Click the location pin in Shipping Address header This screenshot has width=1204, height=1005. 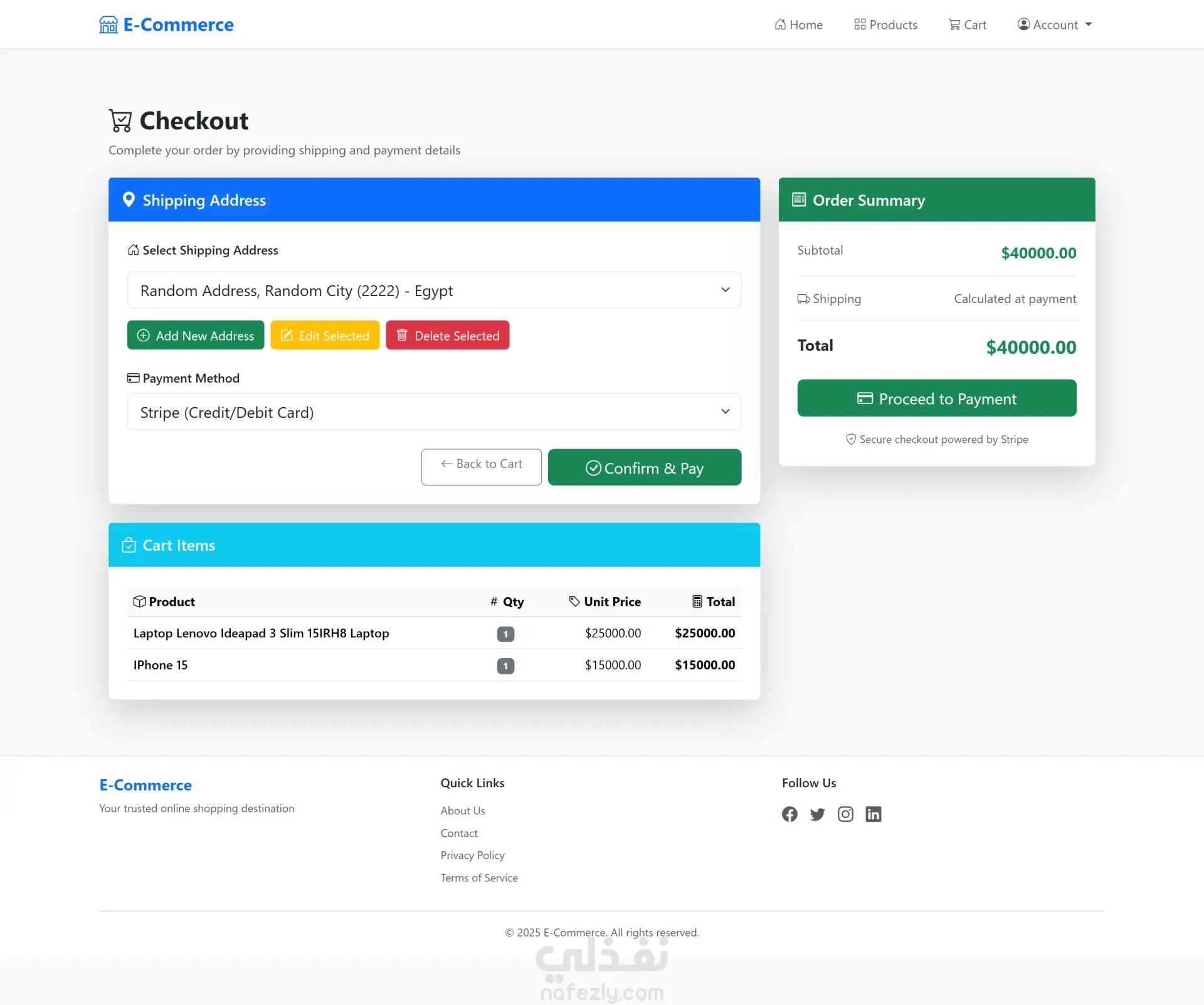coord(129,199)
